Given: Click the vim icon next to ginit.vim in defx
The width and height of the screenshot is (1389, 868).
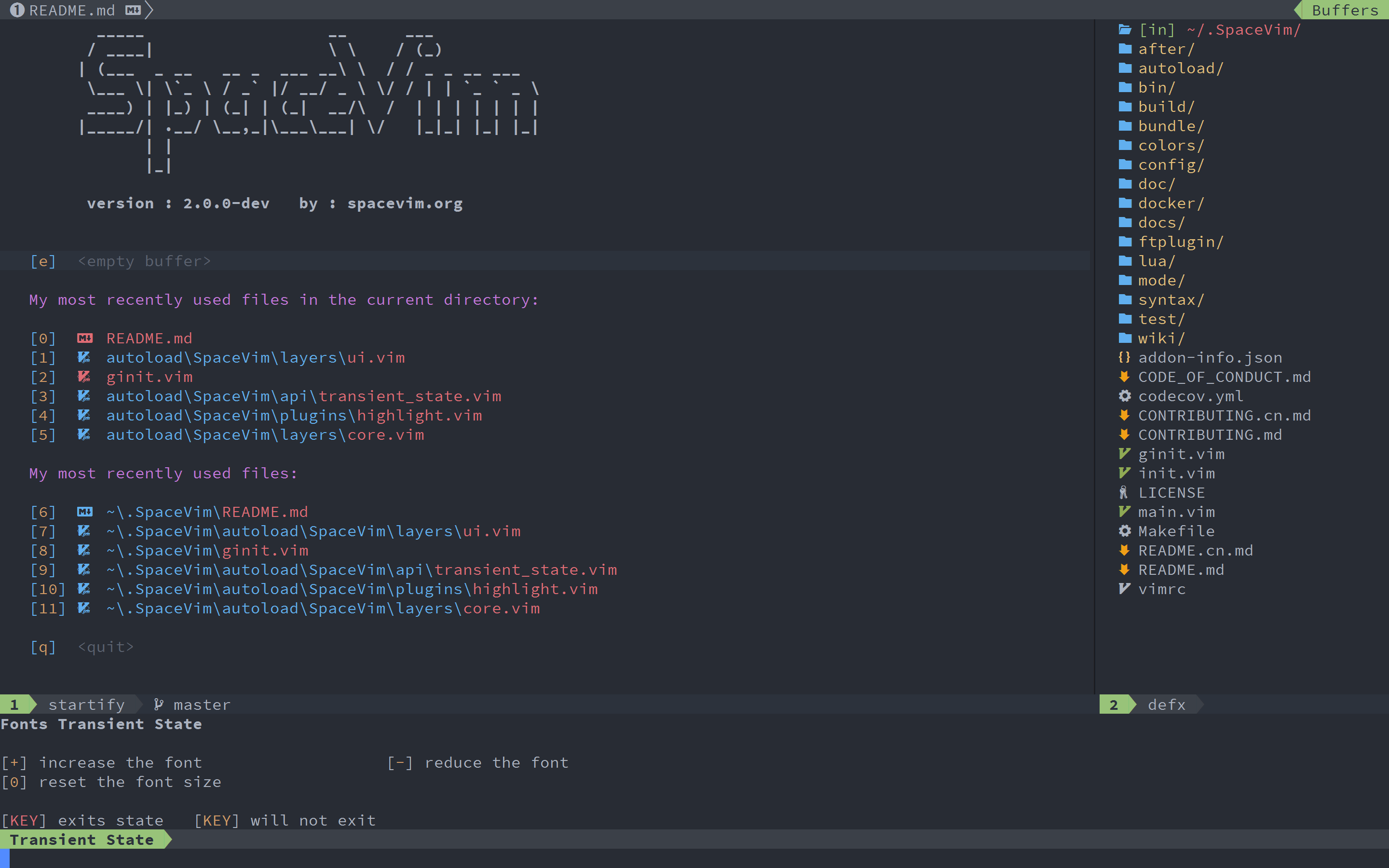Looking at the screenshot, I should coord(1124,453).
